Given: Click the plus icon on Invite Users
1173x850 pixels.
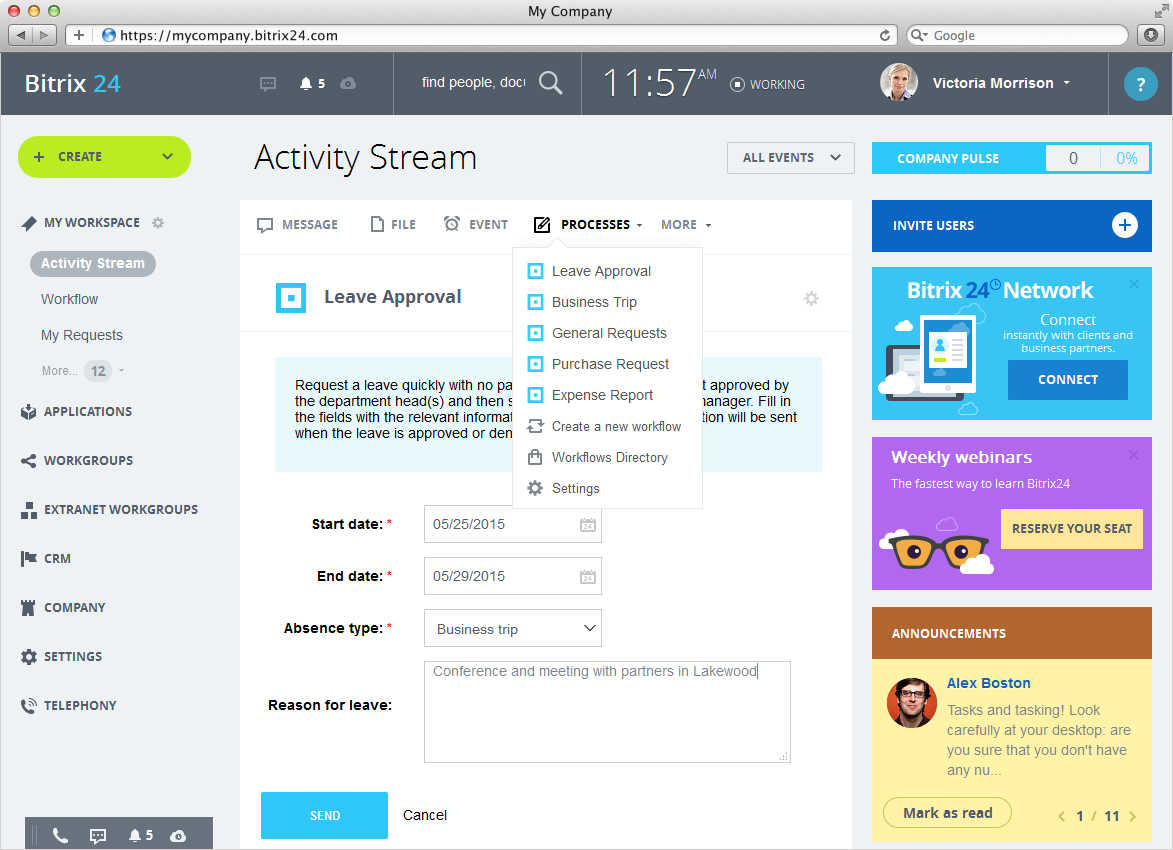Looking at the screenshot, I should 1124,225.
